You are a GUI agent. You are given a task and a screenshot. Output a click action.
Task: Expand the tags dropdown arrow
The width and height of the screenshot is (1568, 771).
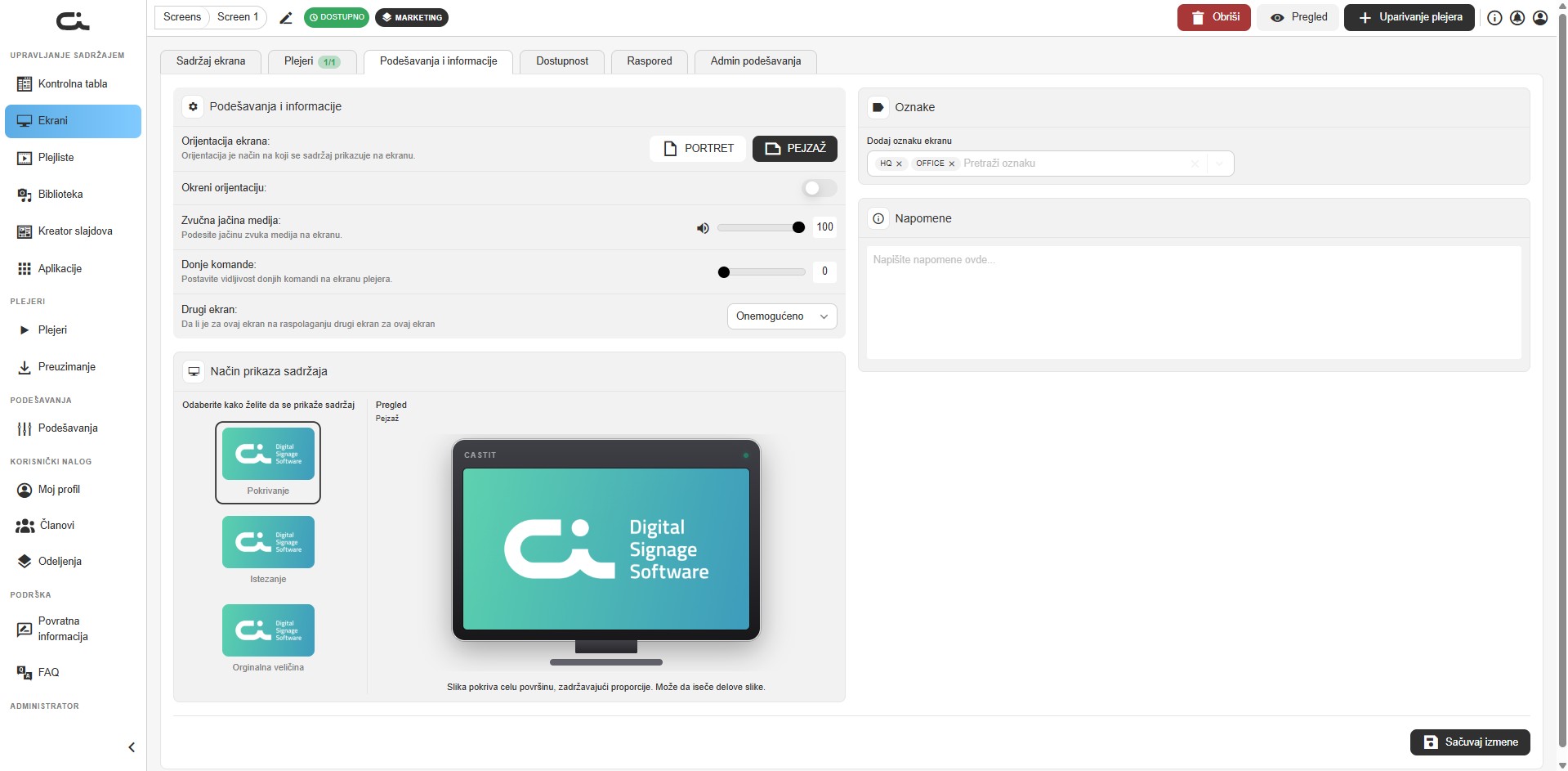coord(1219,164)
